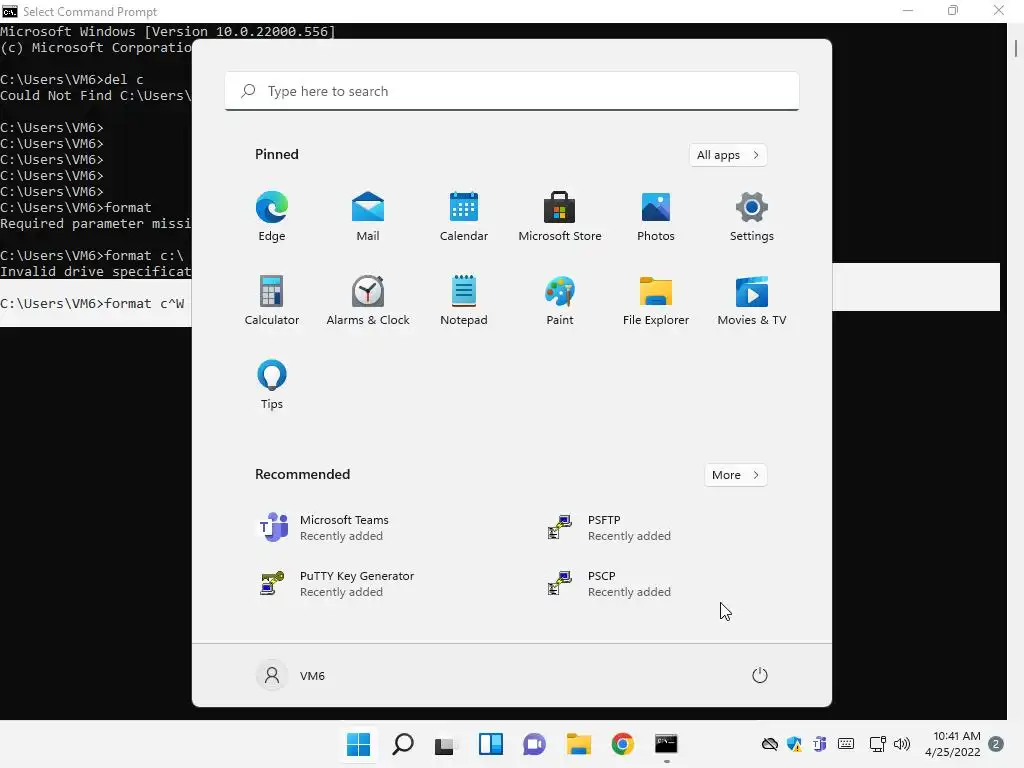Open Alarms & Clock app
Viewport: 1024px width, 768px height.
(x=368, y=300)
